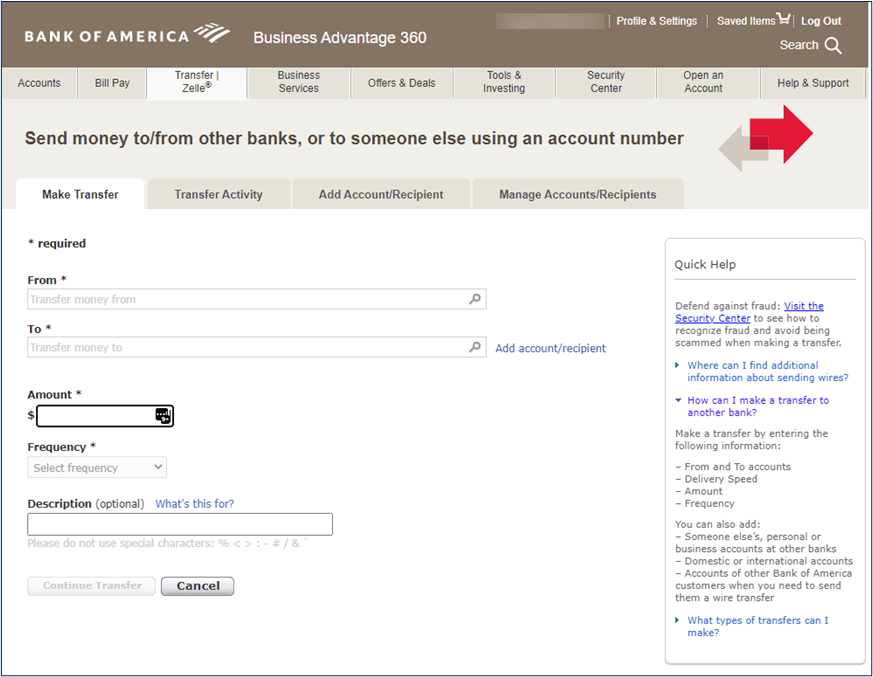Open the Help & Support menu
The height and width of the screenshot is (677, 873).
813,83
